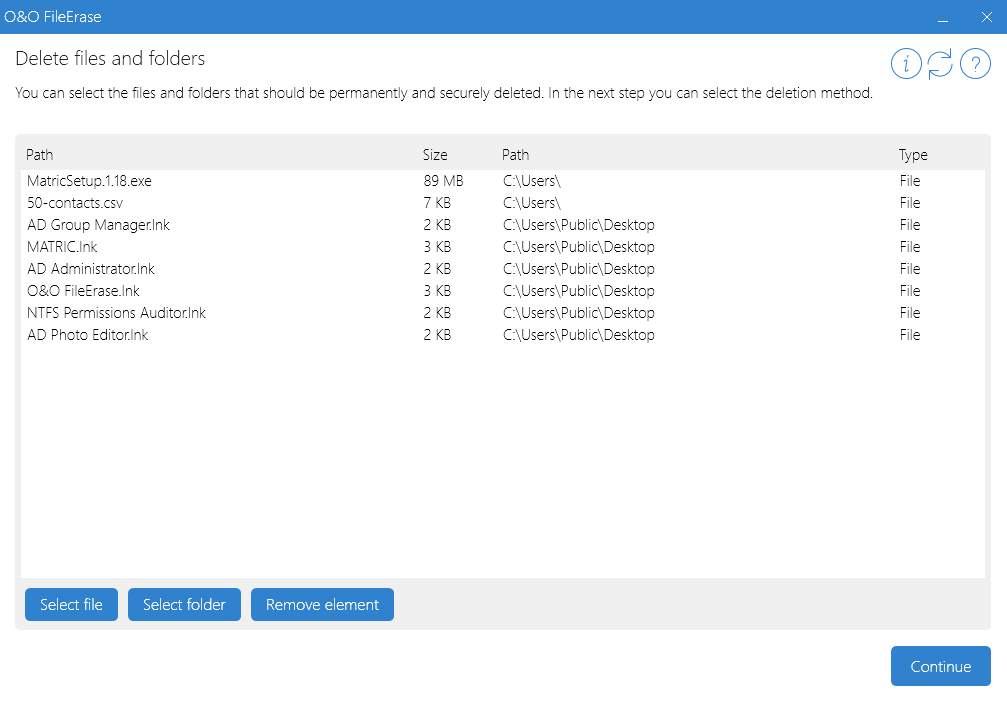1007x702 pixels.
Task: Minimize the O&O FileErase window
Action: pyautogui.click(x=942, y=17)
